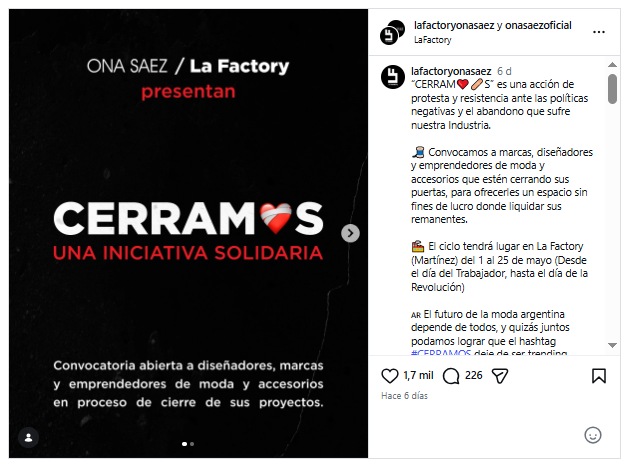Click the scroll down arrow of caption
Image resolution: width=630 pixels, height=469 pixels.
(612, 345)
